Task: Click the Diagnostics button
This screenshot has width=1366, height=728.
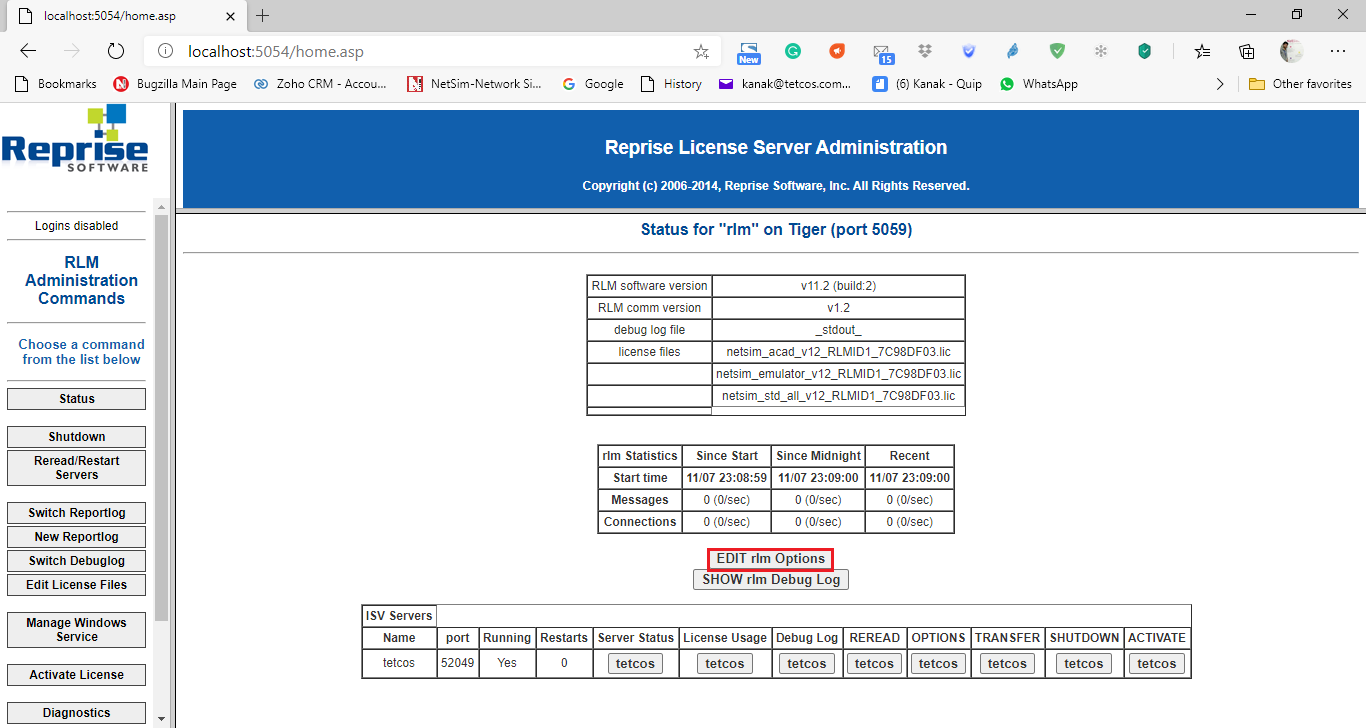Action: (76, 713)
